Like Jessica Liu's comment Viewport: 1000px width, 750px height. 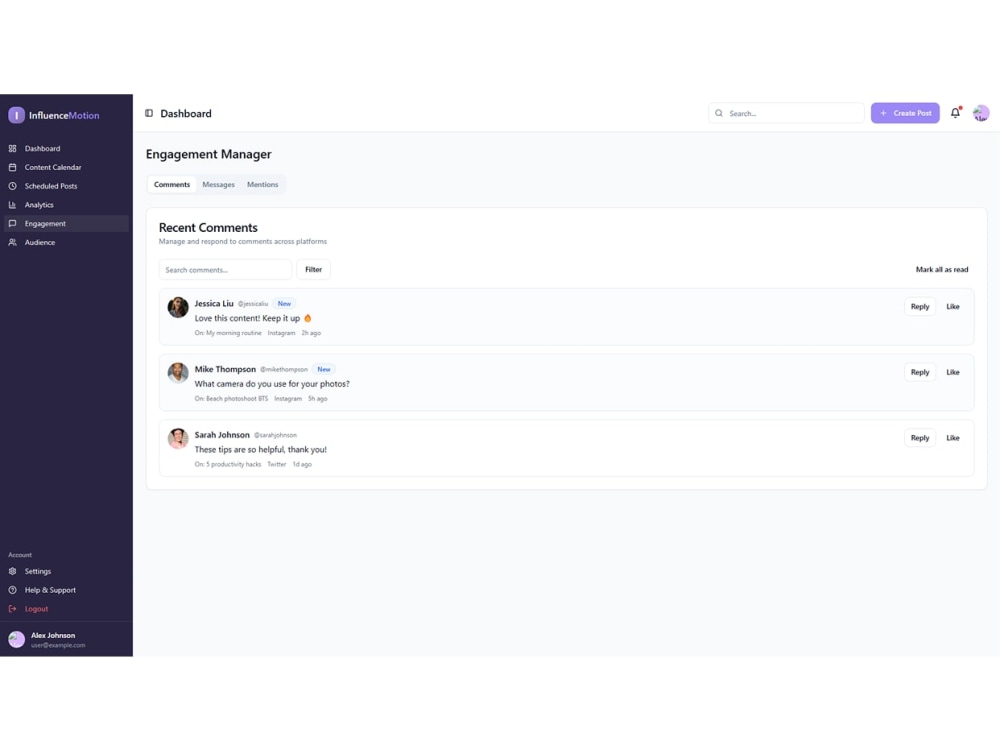coord(953,307)
